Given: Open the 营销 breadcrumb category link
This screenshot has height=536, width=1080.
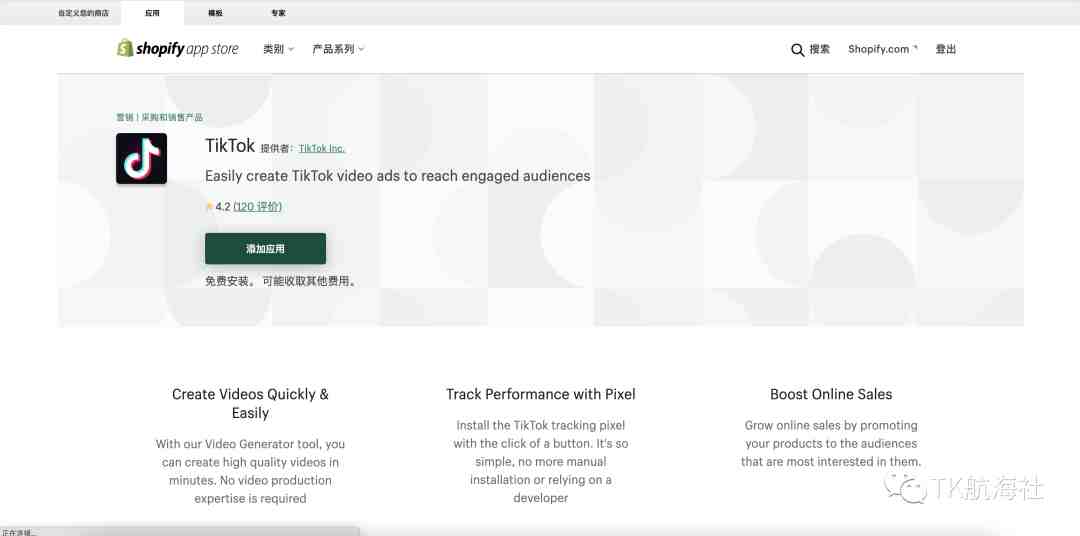Looking at the screenshot, I should coord(125,117).
